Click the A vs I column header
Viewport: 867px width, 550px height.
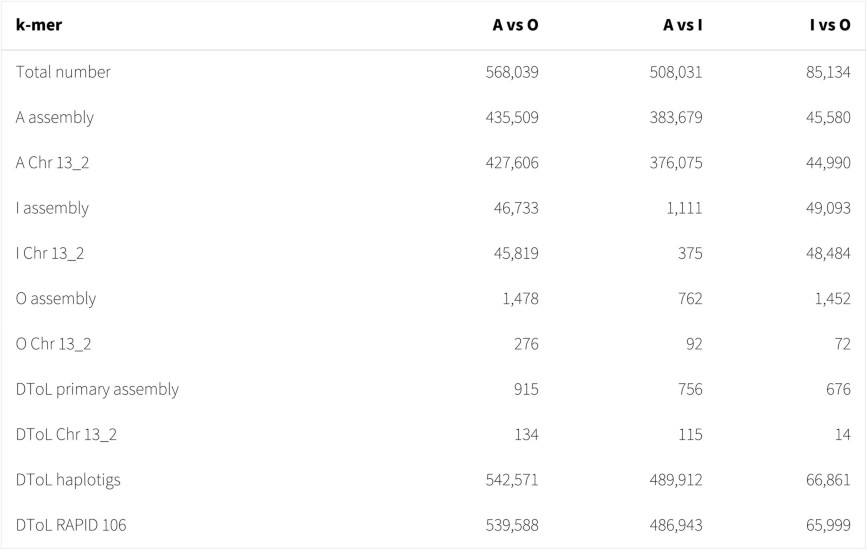(682, 26)
